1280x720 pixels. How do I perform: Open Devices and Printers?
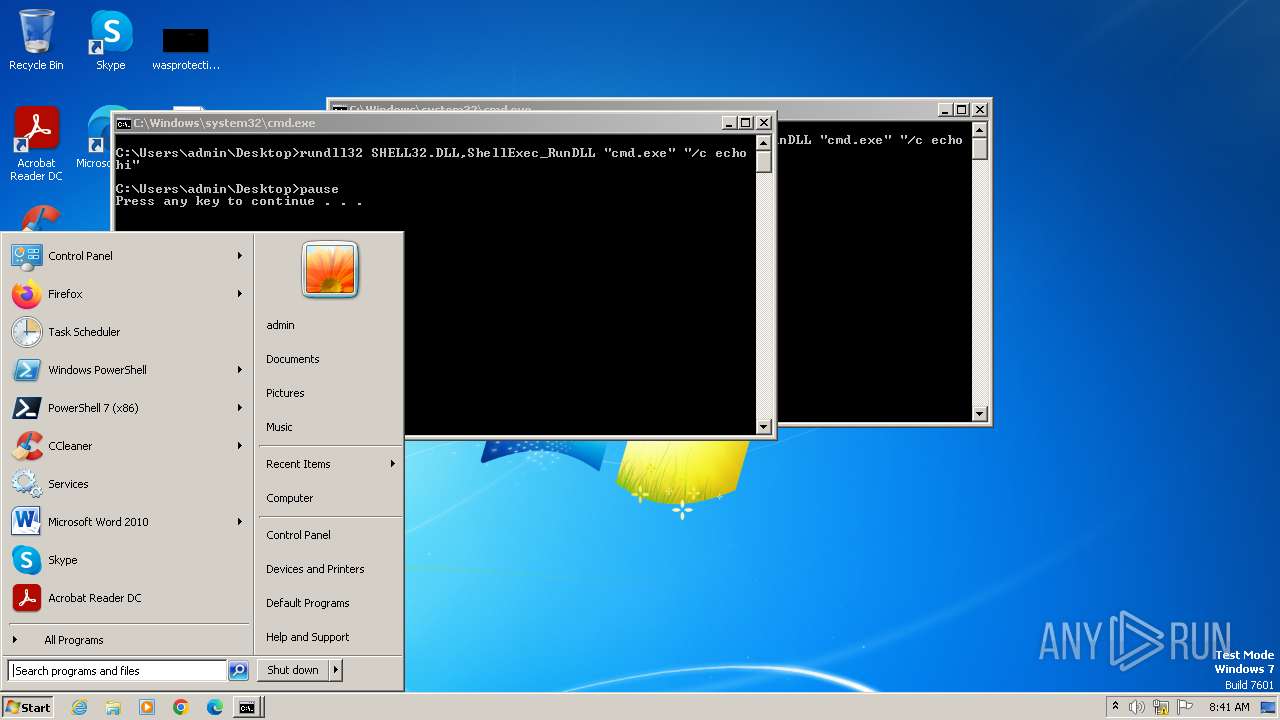[x=315, y=569]
